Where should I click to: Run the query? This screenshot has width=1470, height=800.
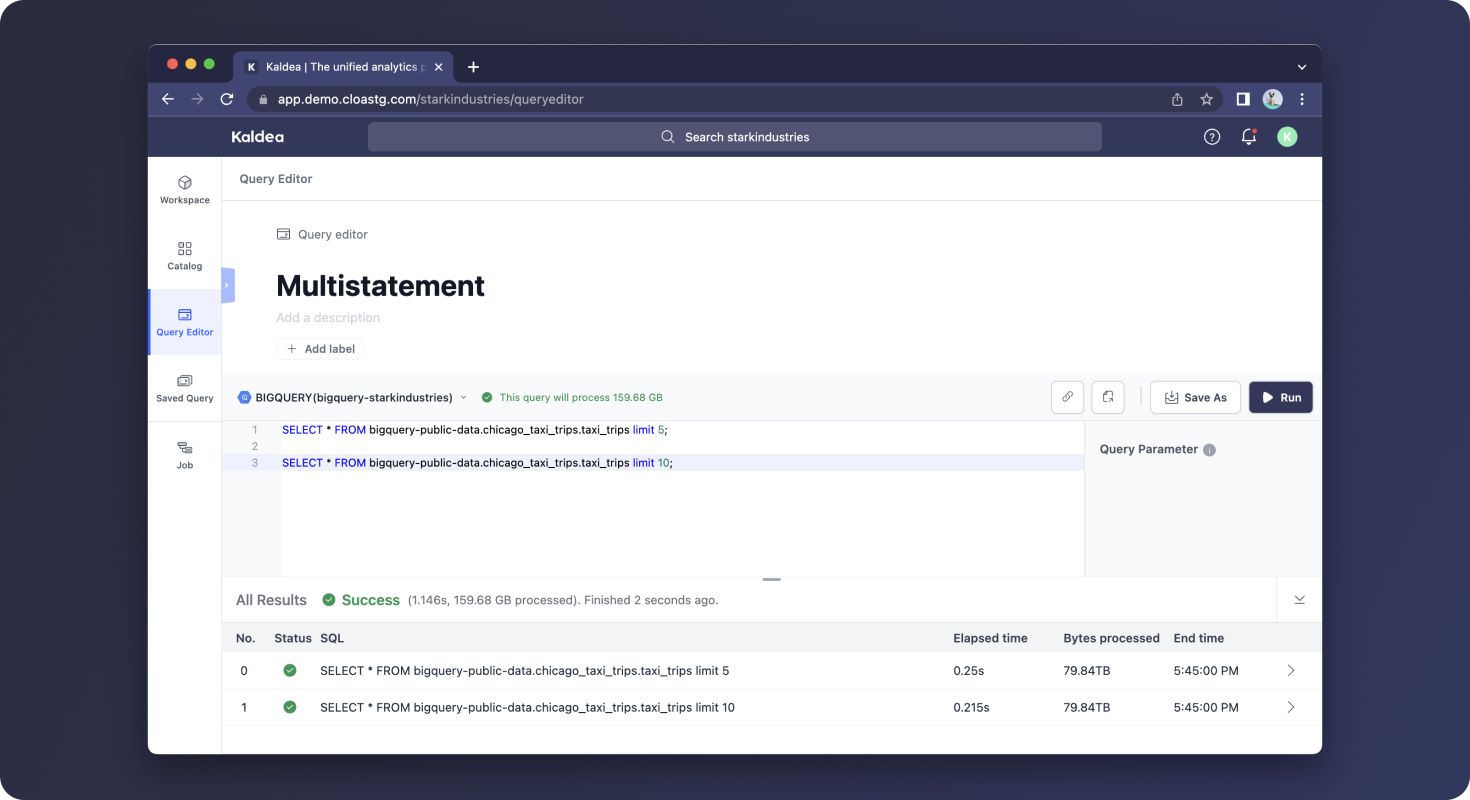(x=1281, y=397)
